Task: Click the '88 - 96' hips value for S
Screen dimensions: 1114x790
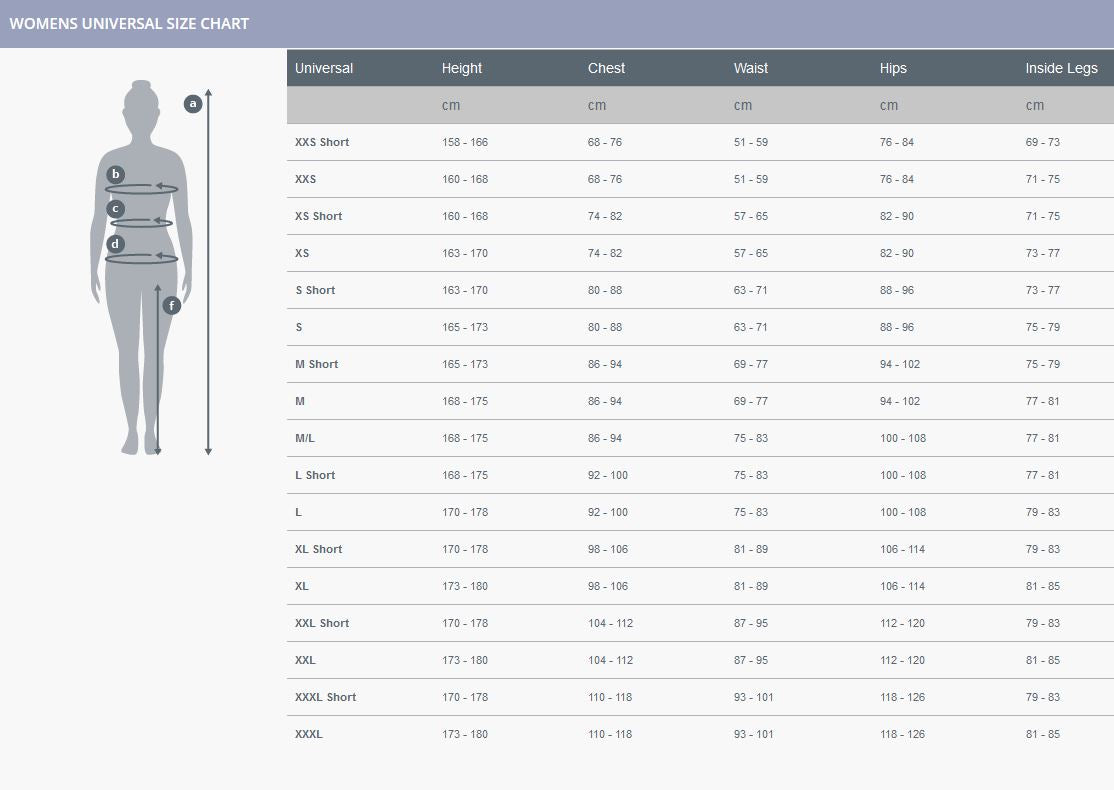Action: coord(902,327)
